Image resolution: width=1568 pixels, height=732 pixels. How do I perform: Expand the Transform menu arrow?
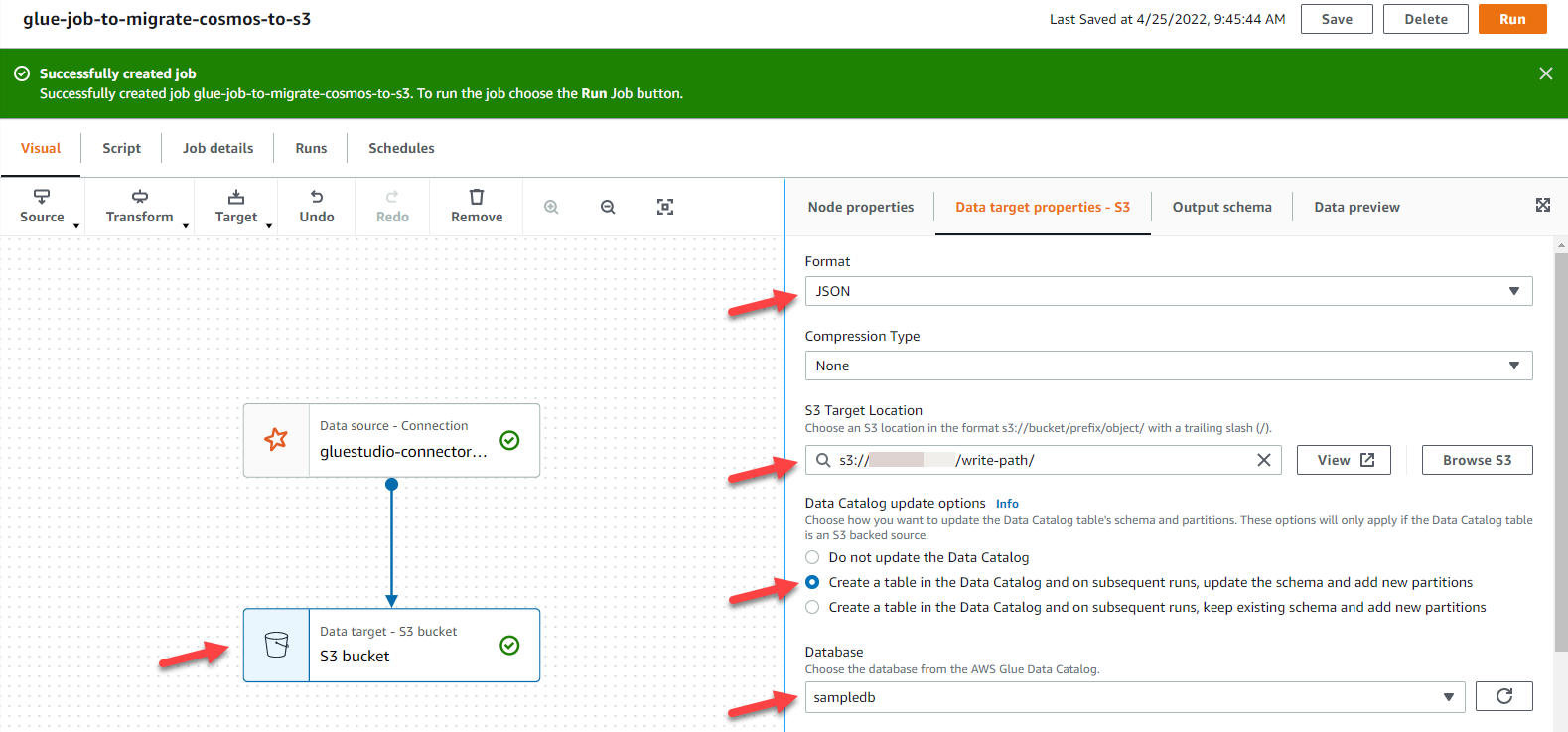pyautogui.click(x=186, y=226)
